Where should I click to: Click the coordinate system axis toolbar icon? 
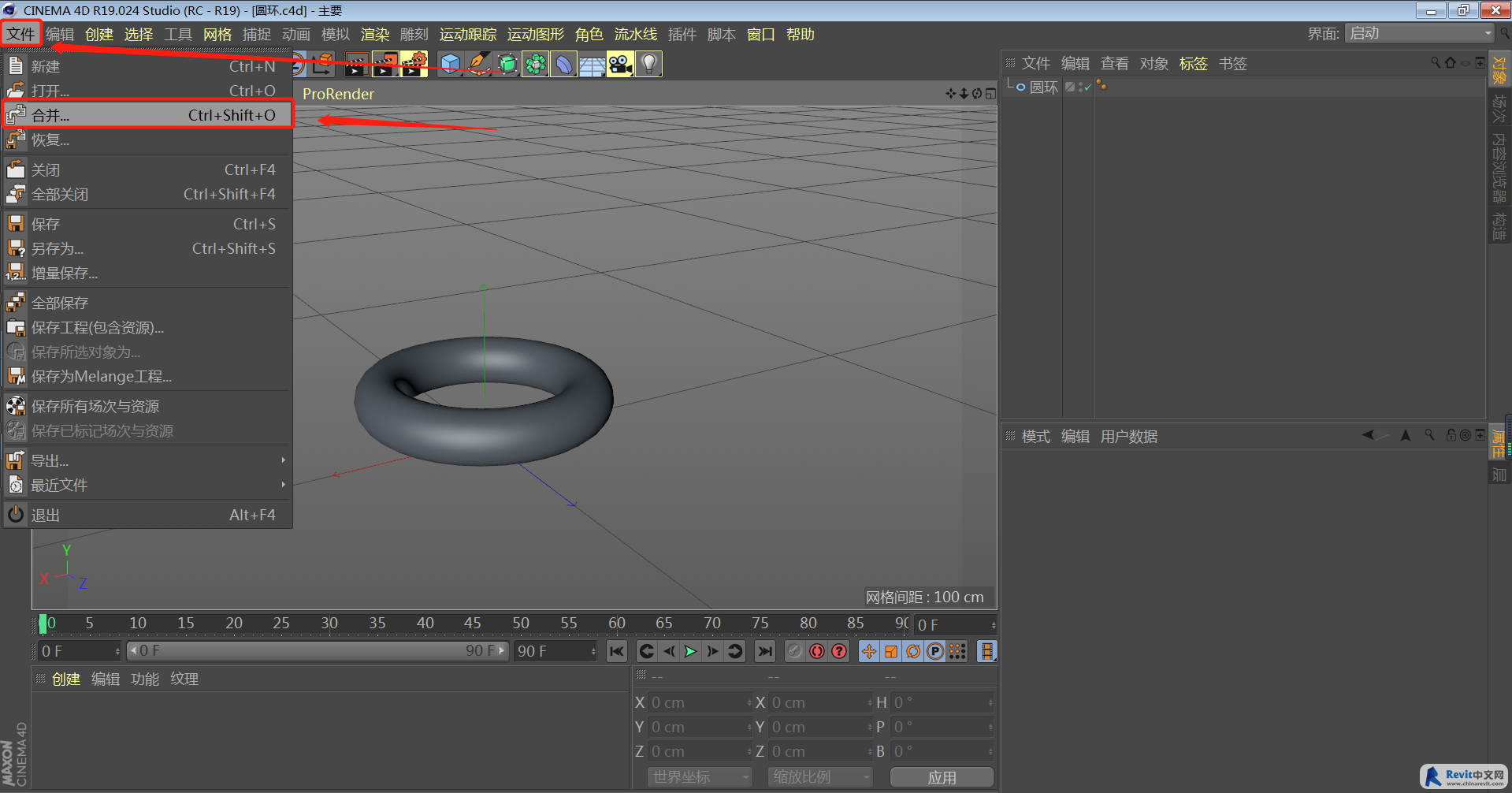(321, 65)
